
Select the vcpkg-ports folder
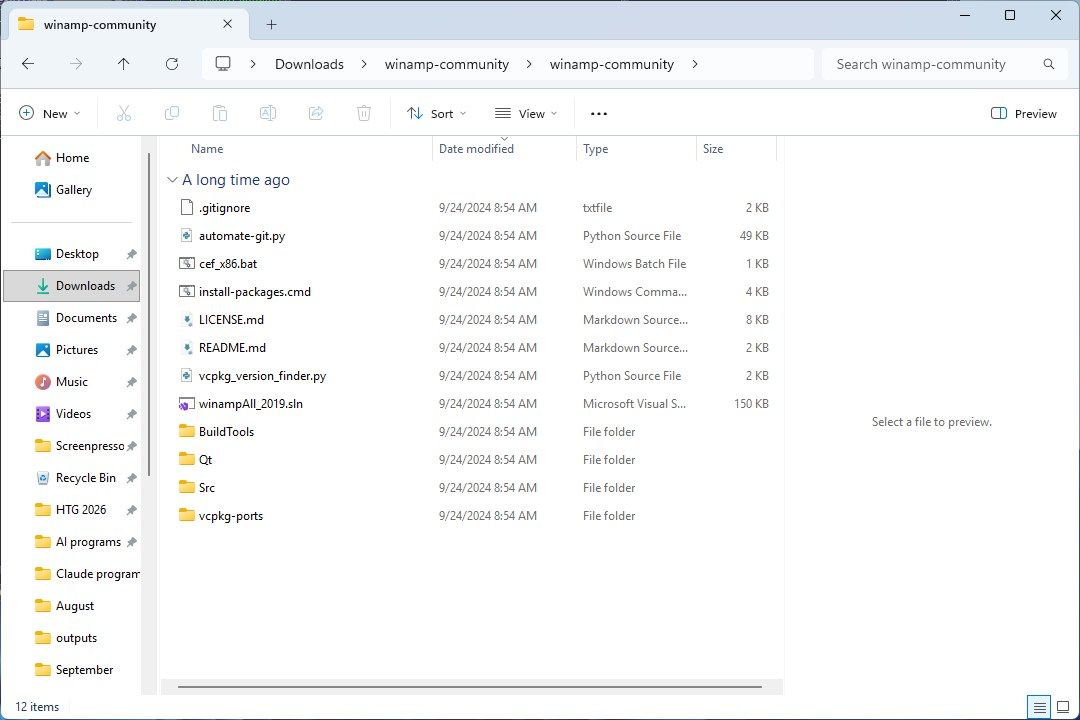pyautogui.click(x=231, y=516)
